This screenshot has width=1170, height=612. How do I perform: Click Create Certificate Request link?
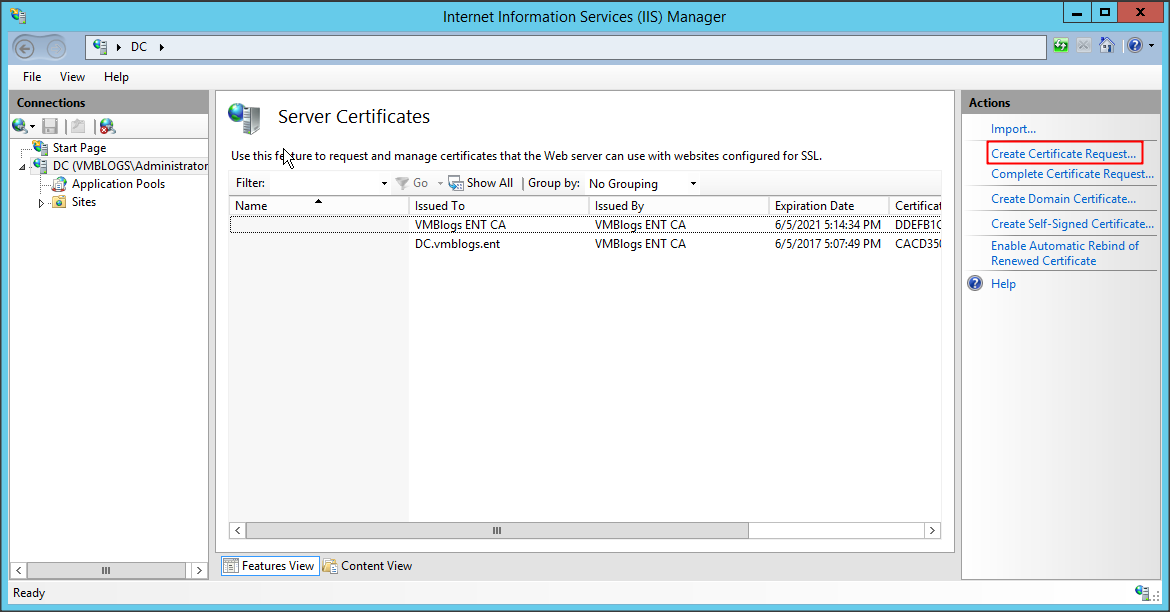click(1063, 154)
